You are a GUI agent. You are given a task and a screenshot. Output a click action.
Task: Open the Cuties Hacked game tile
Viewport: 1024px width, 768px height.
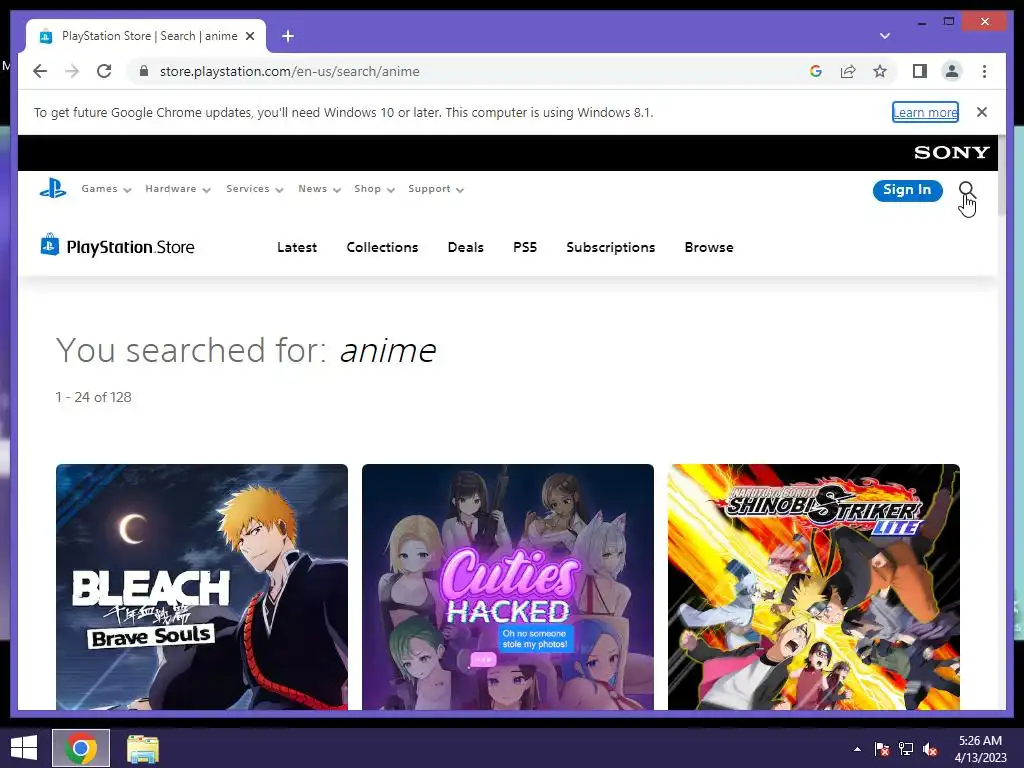coord(507,586)
